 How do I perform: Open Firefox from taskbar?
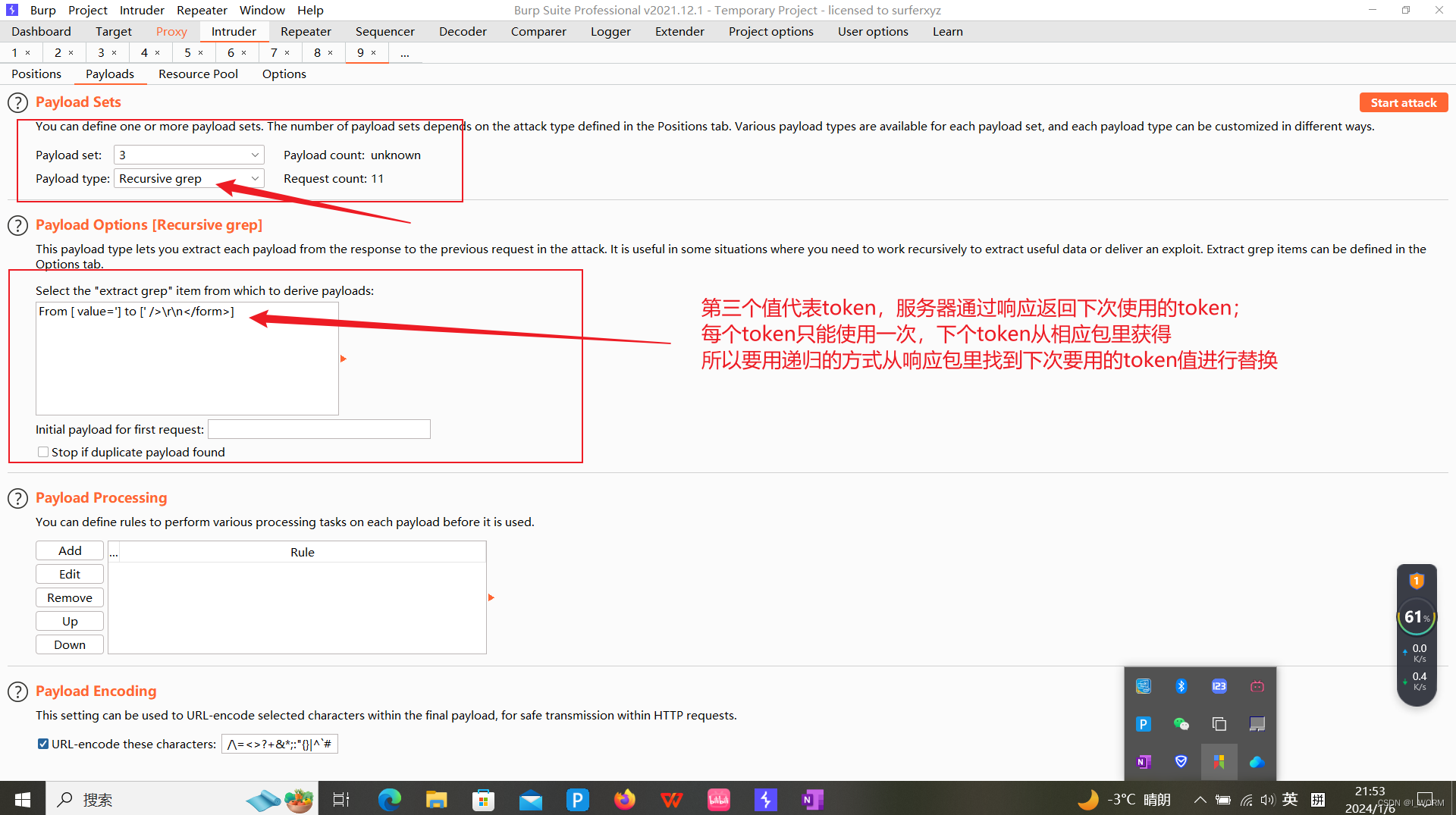click(x=624, y=799)
